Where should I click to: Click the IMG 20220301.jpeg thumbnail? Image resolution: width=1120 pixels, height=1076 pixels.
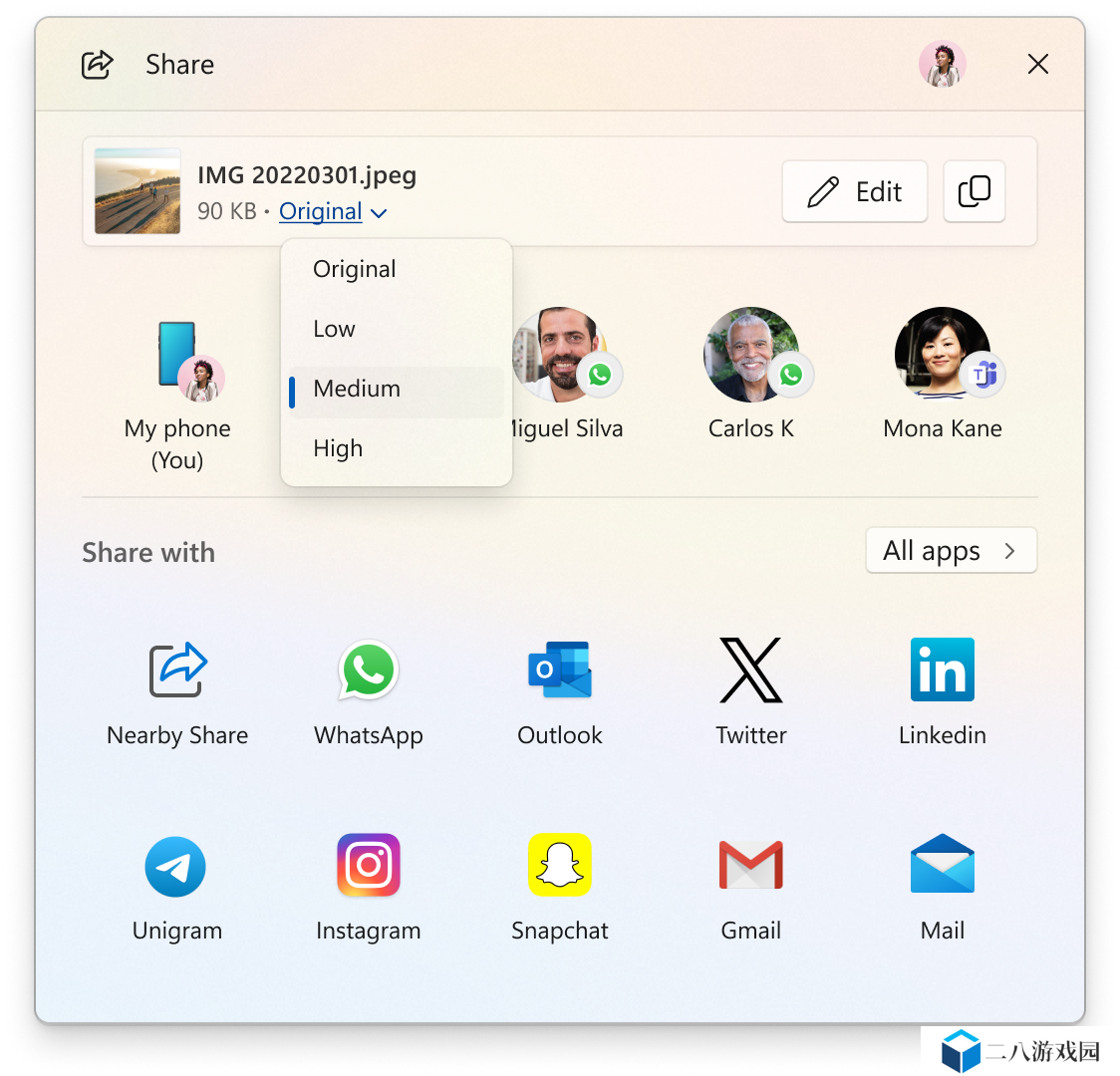coord(138,191)
